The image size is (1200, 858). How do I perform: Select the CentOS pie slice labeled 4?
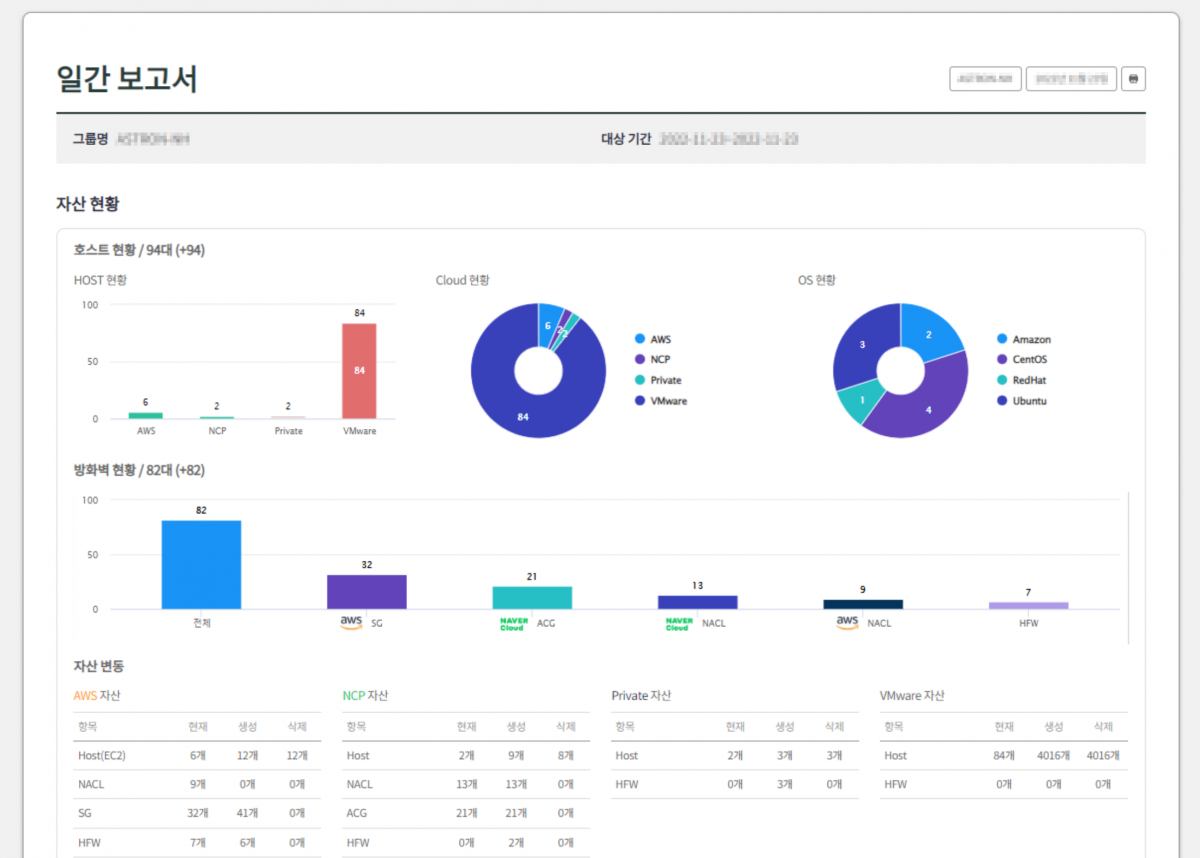[x=929, y=409]
